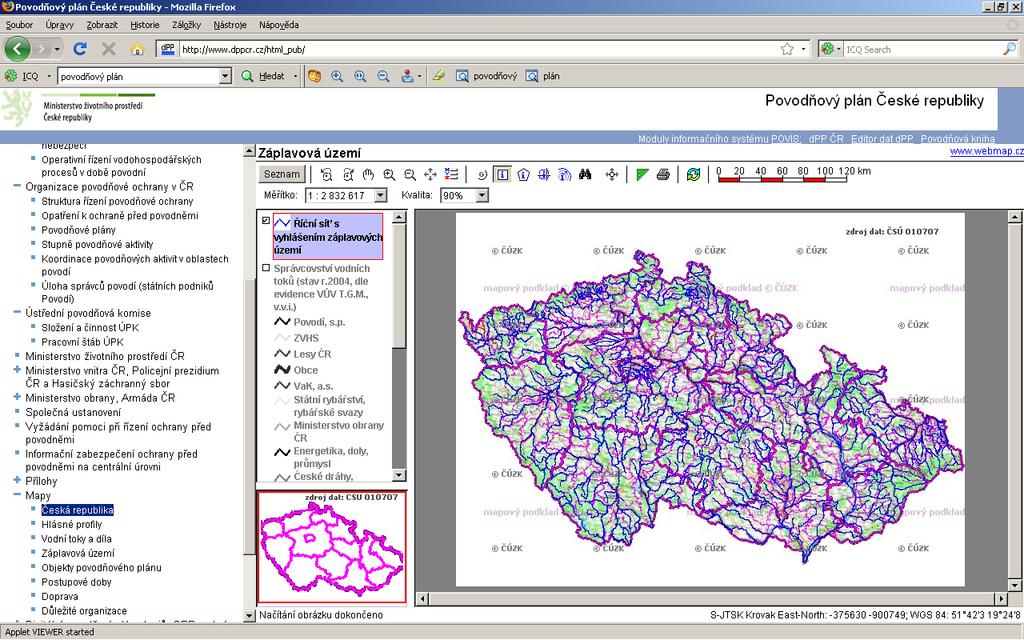This screenshot has width=1024, height=640.
Task: Click the Hledat search button
Action: coord(264,76)
